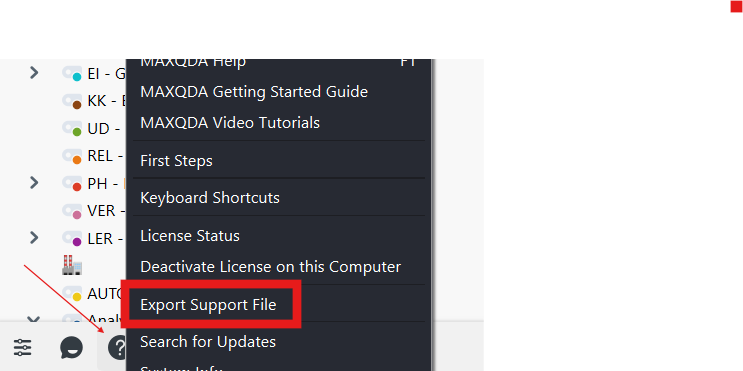Viewport: 743px width, 371px height.
Task: Expand the EI code chevron
Action: [34, 72]
